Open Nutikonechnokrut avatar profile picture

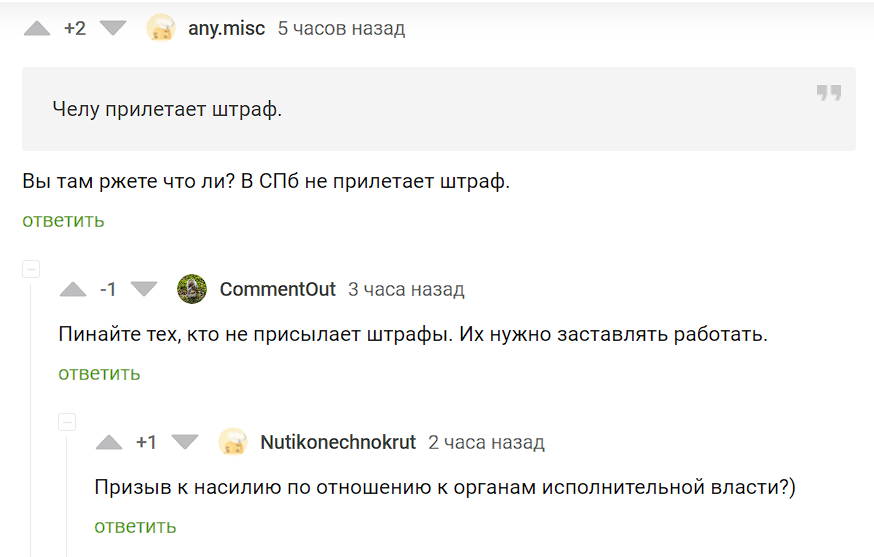click(x=233, y=442)
